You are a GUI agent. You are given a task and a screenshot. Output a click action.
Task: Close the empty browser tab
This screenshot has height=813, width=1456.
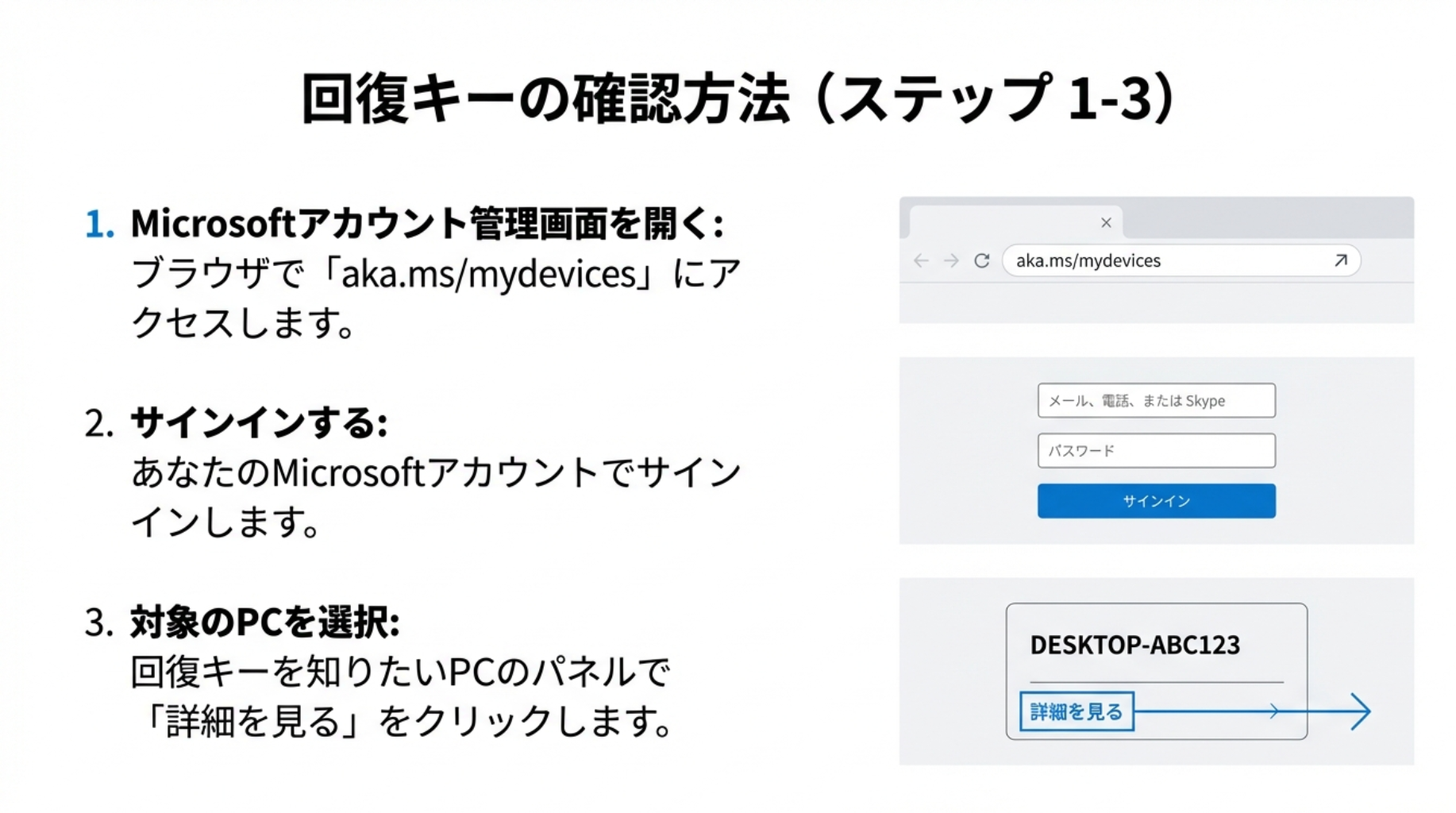pyautogui.click(x=1106, y=223)
